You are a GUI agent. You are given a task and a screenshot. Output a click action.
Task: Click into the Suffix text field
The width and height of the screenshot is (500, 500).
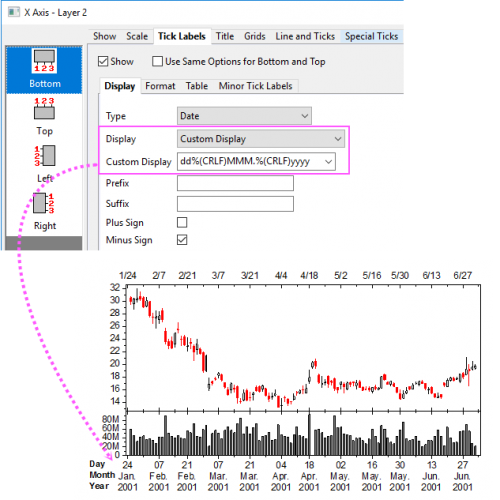(235, 204)
